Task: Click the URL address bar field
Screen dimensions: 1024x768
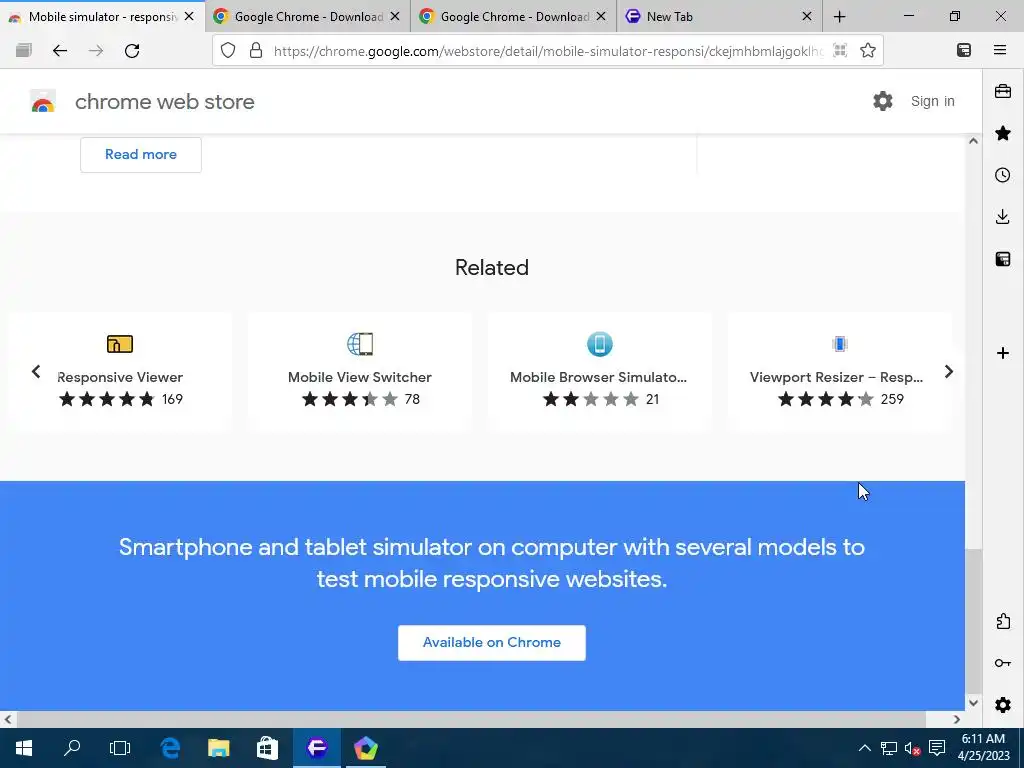Action: tap(549, 50)
